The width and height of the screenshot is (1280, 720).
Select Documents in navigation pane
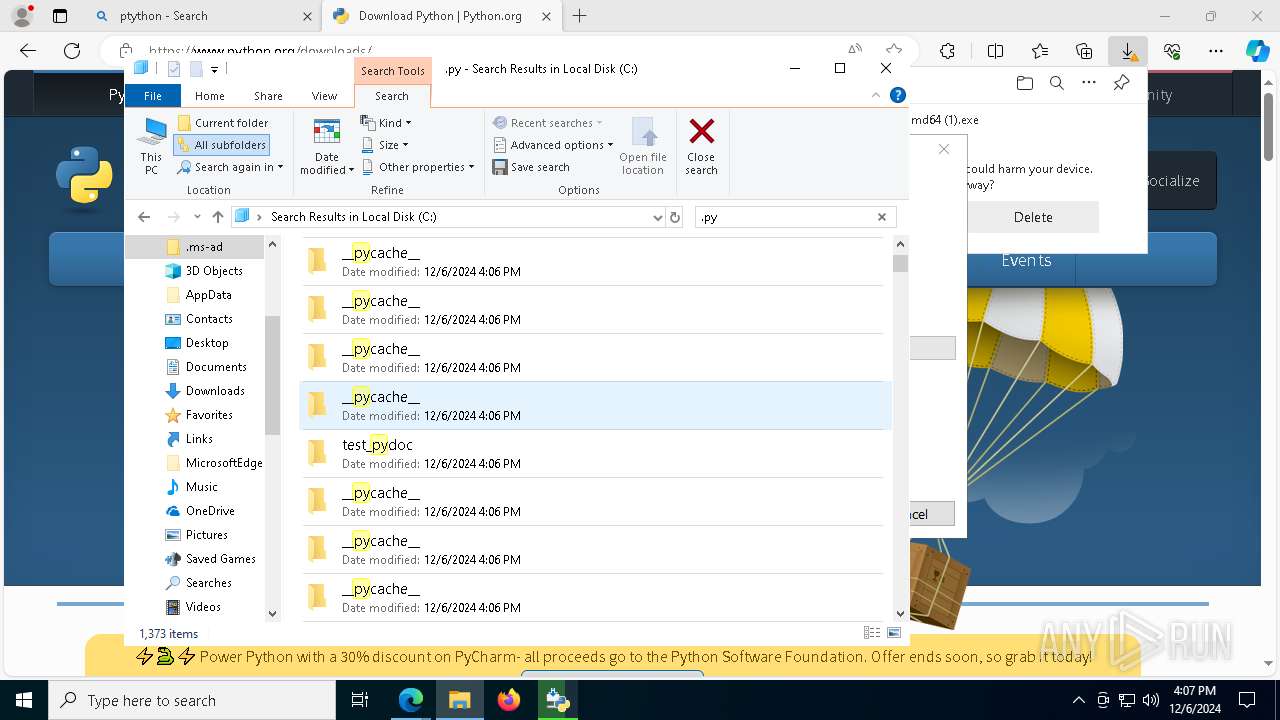[215, 367]
